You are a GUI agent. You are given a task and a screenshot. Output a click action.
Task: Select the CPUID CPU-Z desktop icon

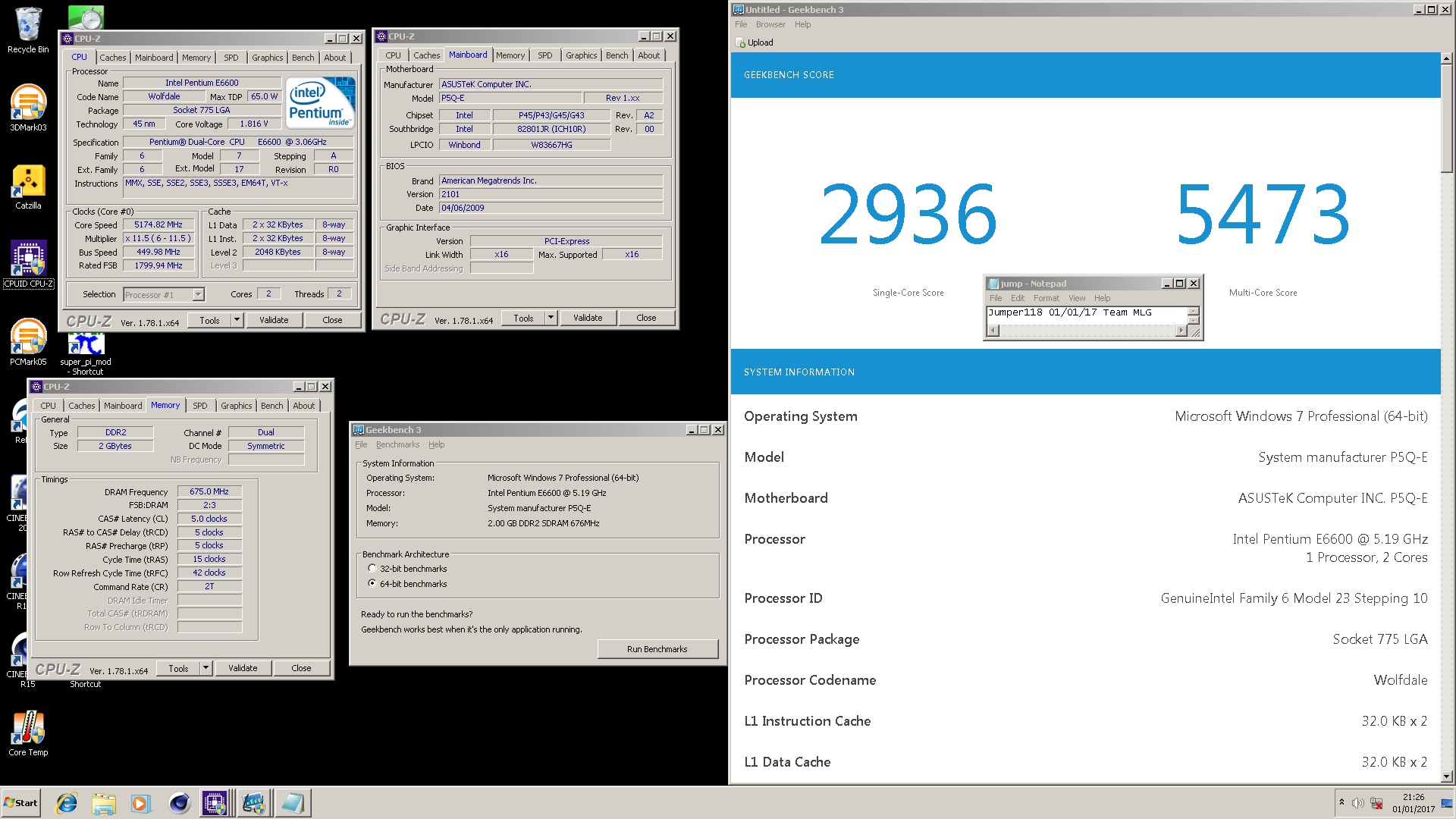[x=28, y=264]
